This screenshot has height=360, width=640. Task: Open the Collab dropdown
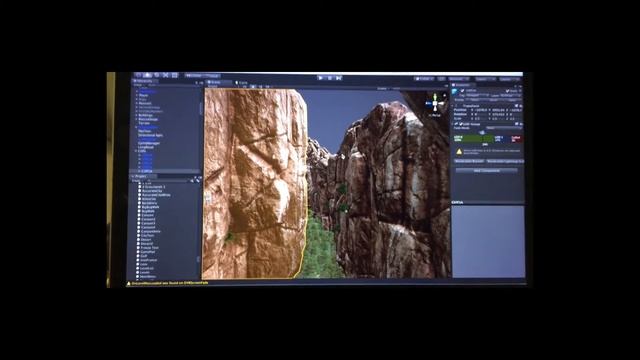point(424,78)
